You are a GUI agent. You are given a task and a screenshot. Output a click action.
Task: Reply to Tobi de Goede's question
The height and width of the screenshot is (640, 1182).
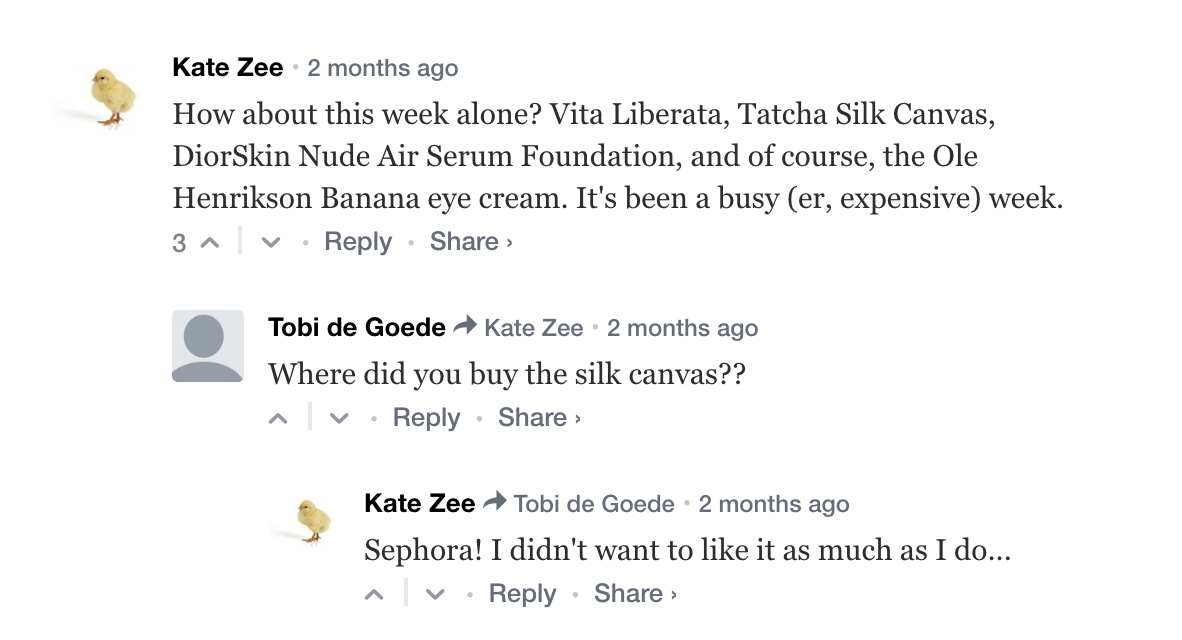coord(426,418)
